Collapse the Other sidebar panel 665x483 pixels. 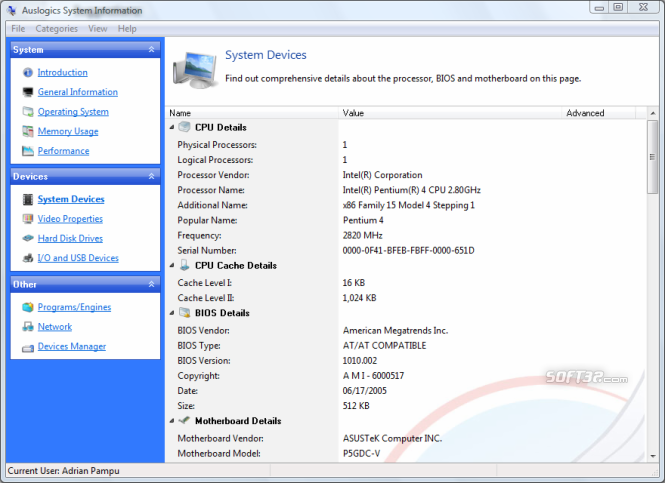[x=151, y=284]
